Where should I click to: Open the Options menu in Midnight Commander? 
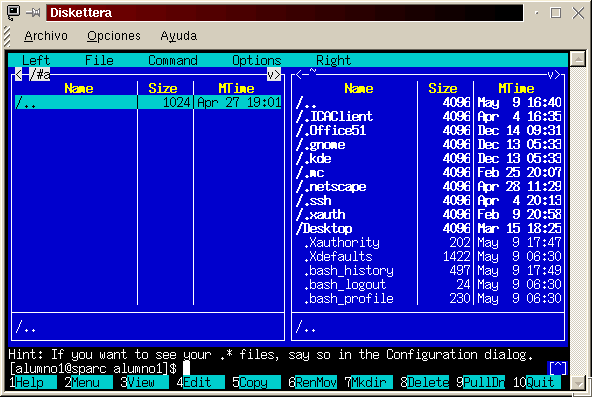point(257,60)
